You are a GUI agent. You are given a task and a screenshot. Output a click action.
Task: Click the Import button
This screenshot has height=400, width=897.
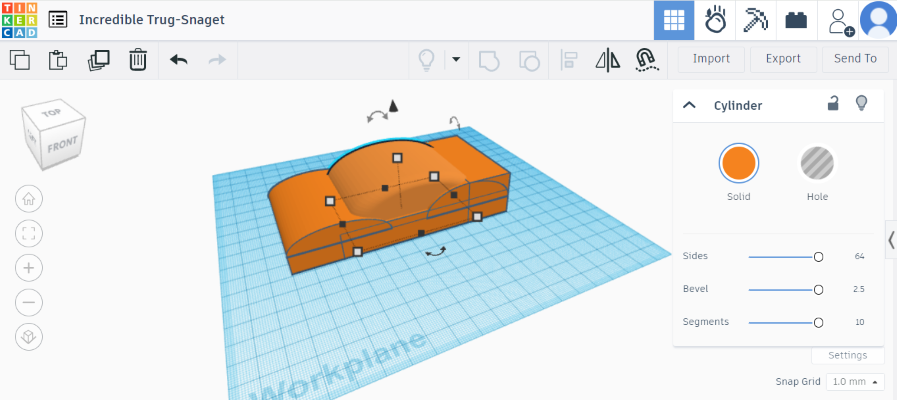click(x=711, y=59)
